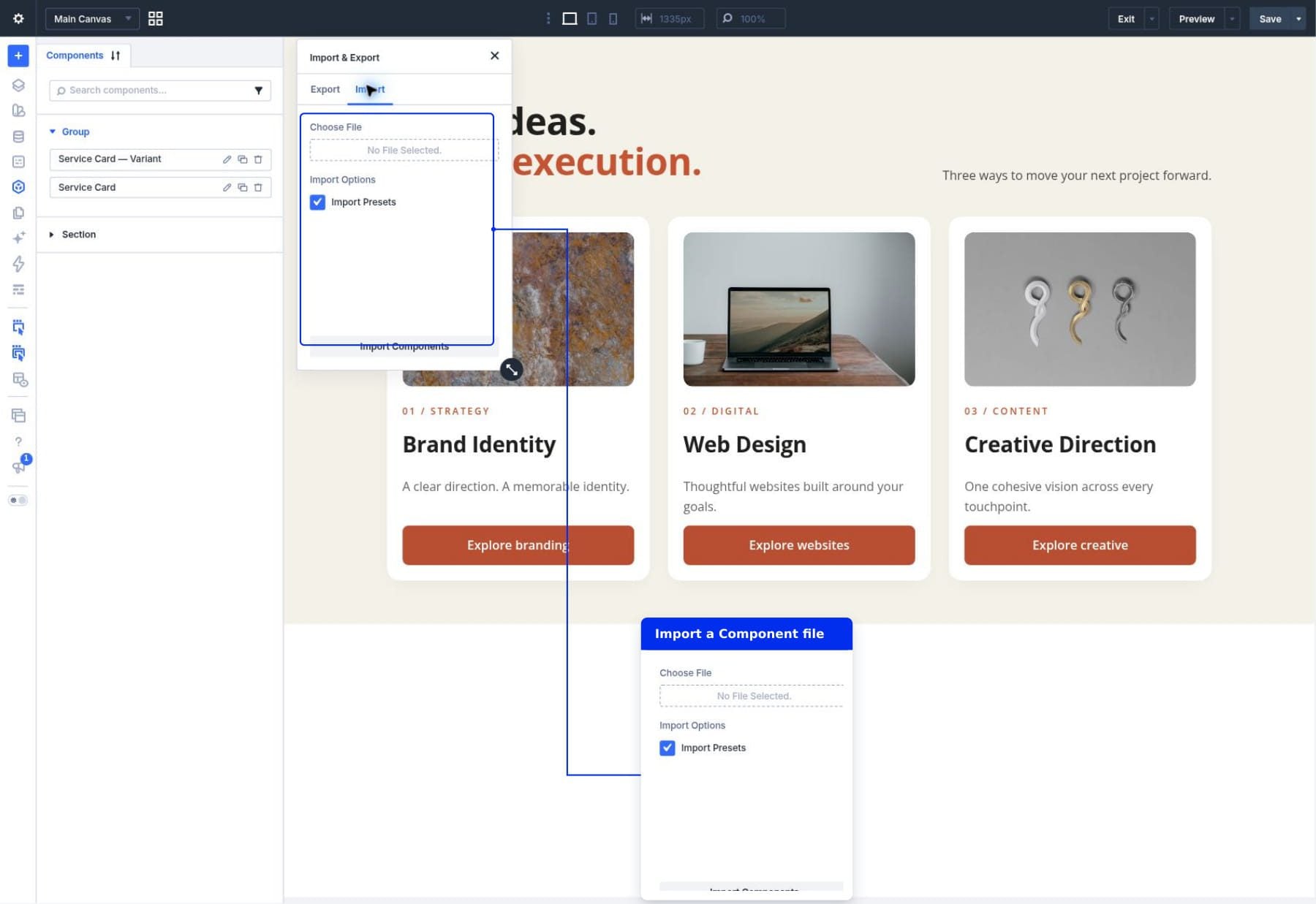Open the copy pages sidebar icon
1316x904 pixels.
tap(18, 213)
